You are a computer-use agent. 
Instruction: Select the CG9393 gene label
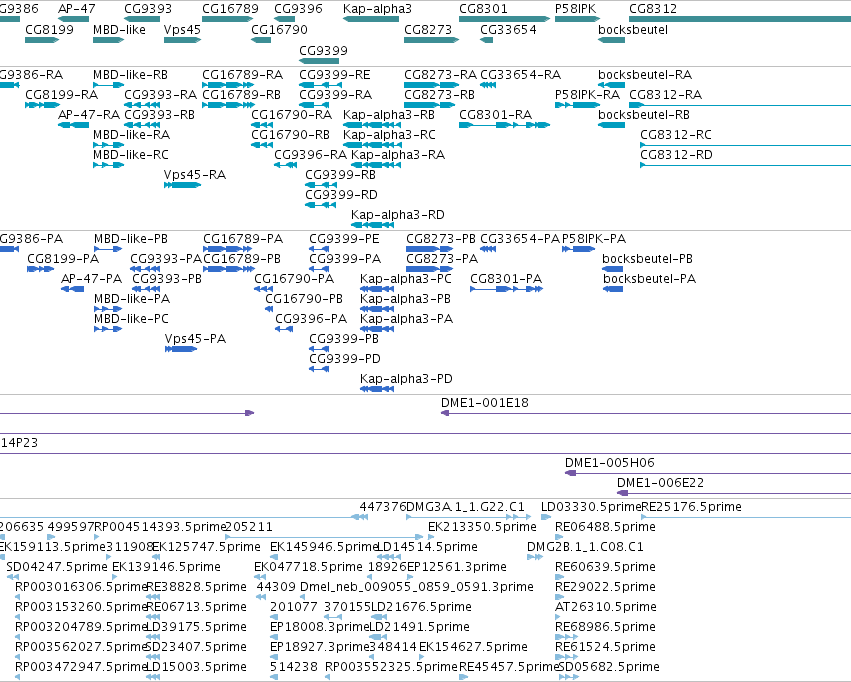[x=148, y=9]
